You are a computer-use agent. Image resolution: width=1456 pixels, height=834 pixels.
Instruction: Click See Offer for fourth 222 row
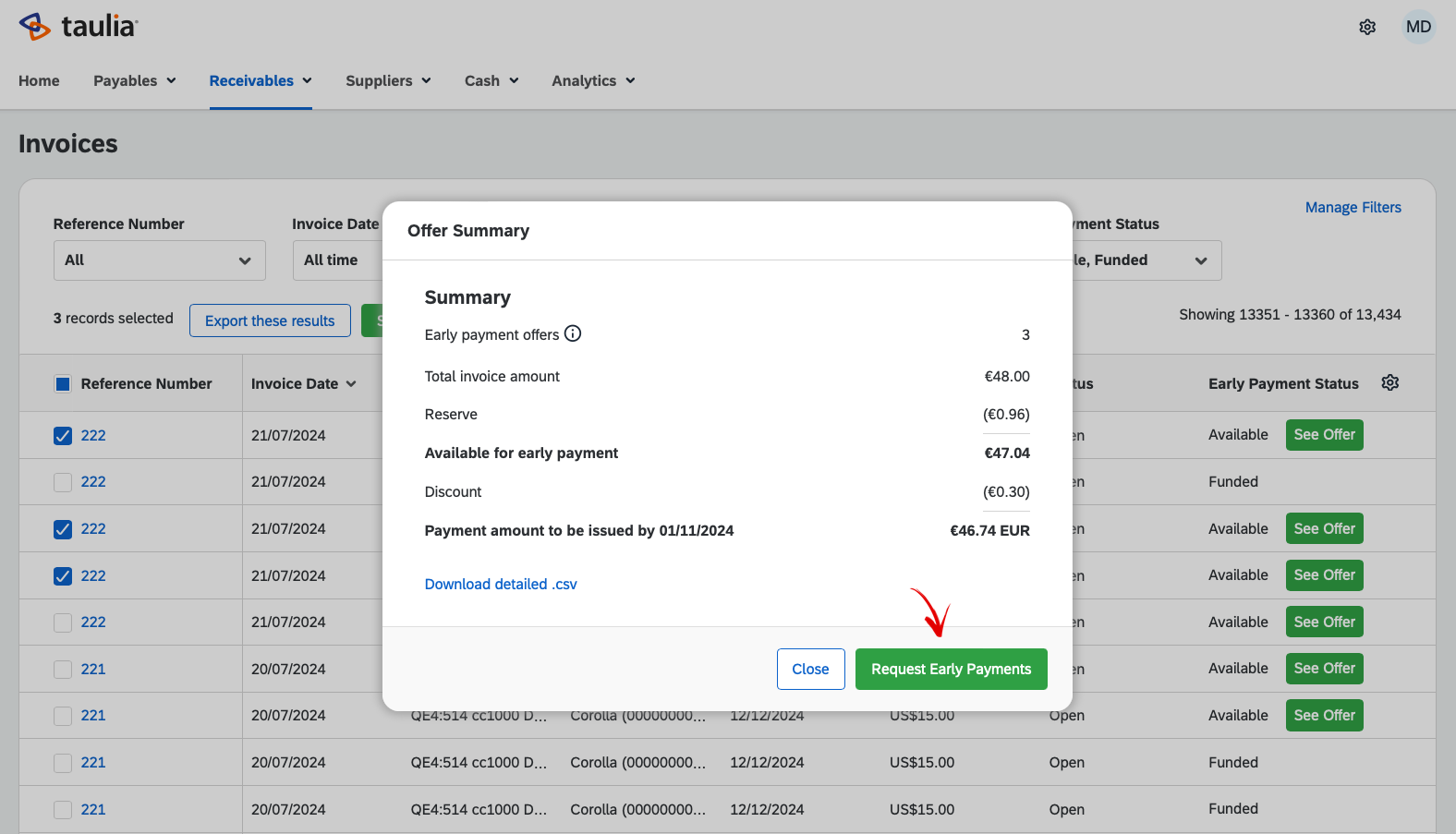tap(1324, 575)
